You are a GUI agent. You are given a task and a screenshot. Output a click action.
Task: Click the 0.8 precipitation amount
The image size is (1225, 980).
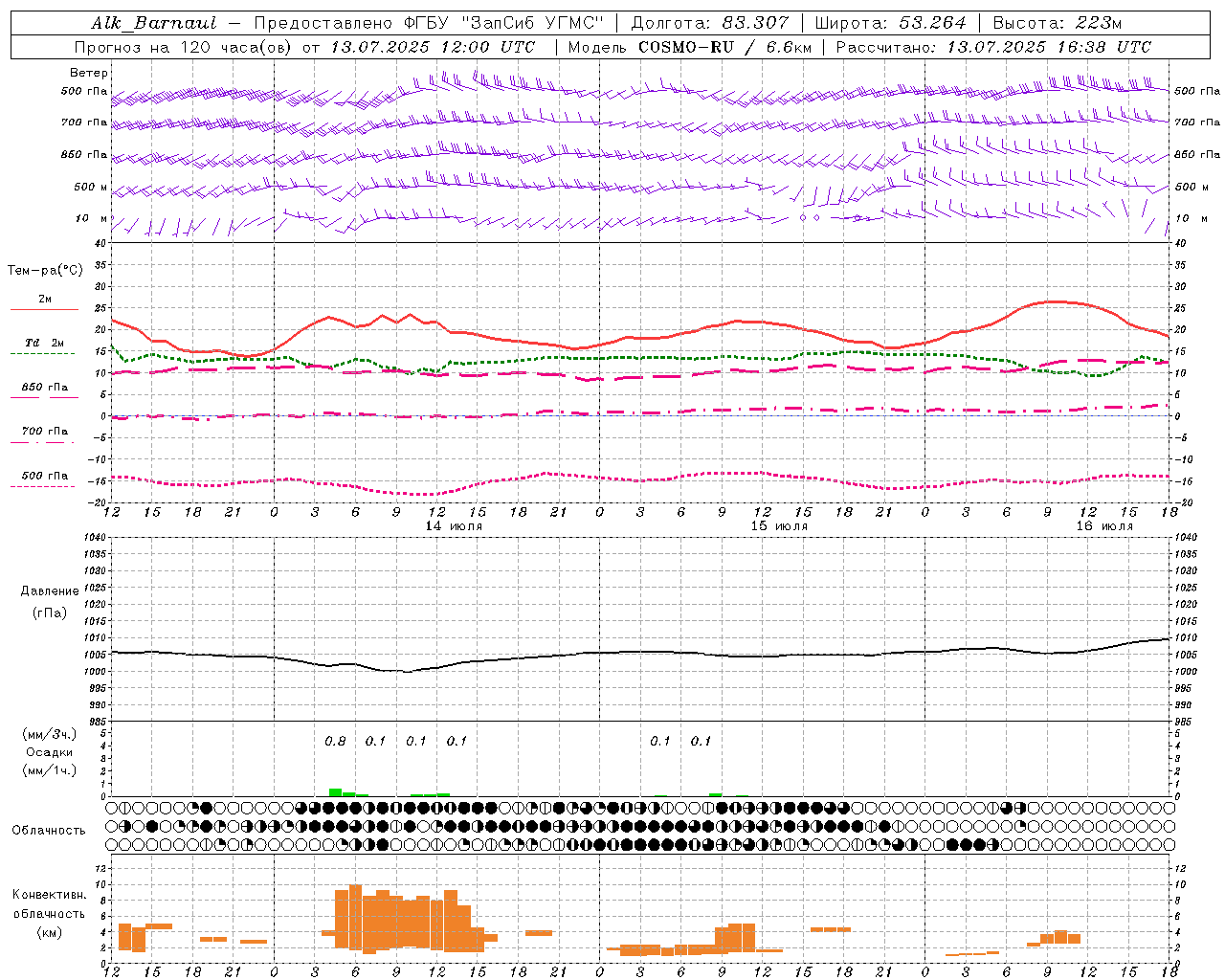(335, 741)
